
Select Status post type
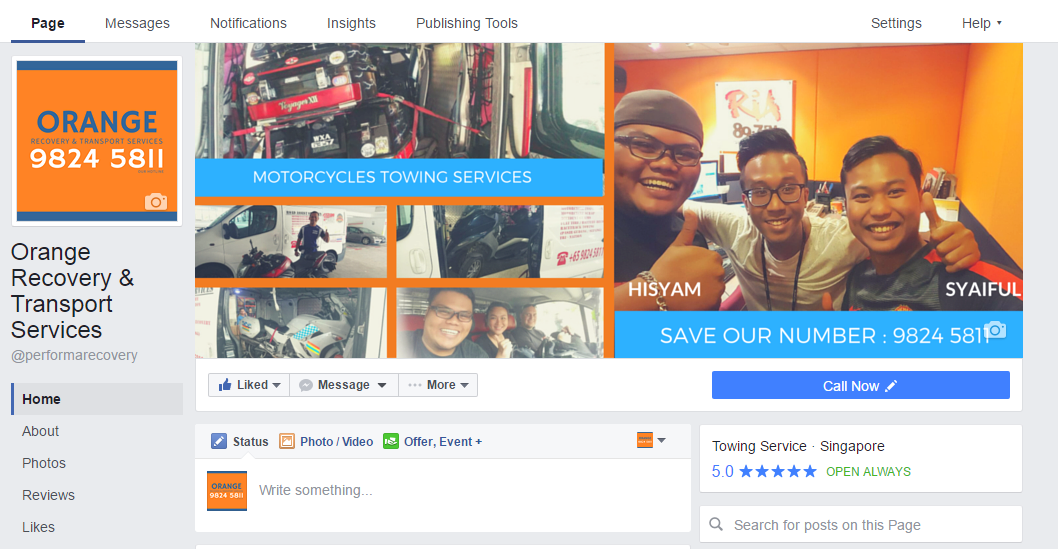pyautogui.click(x=240, y=441)
